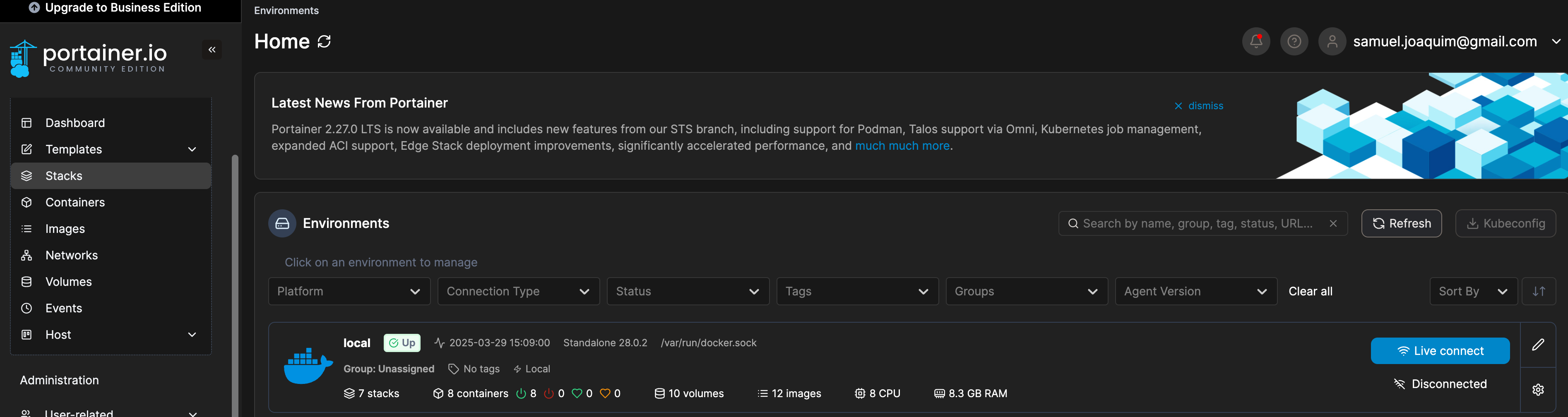Toggle the sort direction arrows

point(1539,291)
